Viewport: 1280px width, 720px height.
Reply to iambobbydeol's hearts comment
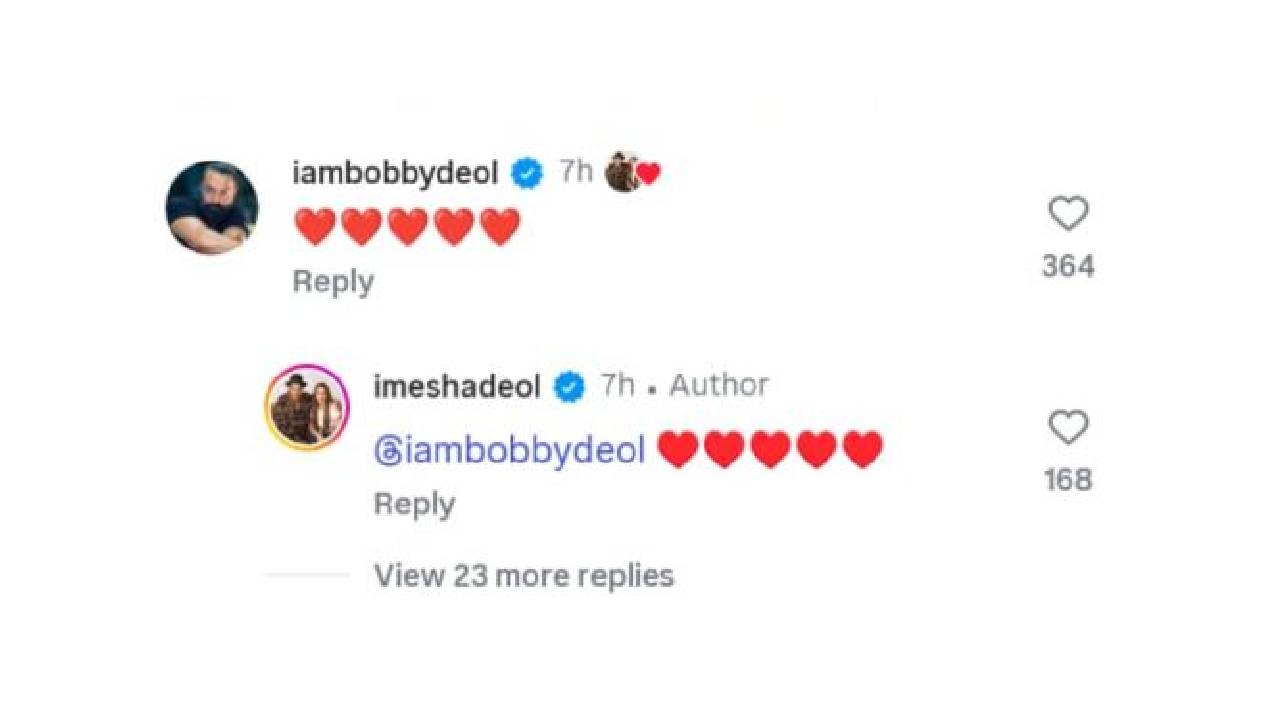[x=333, y=282]
